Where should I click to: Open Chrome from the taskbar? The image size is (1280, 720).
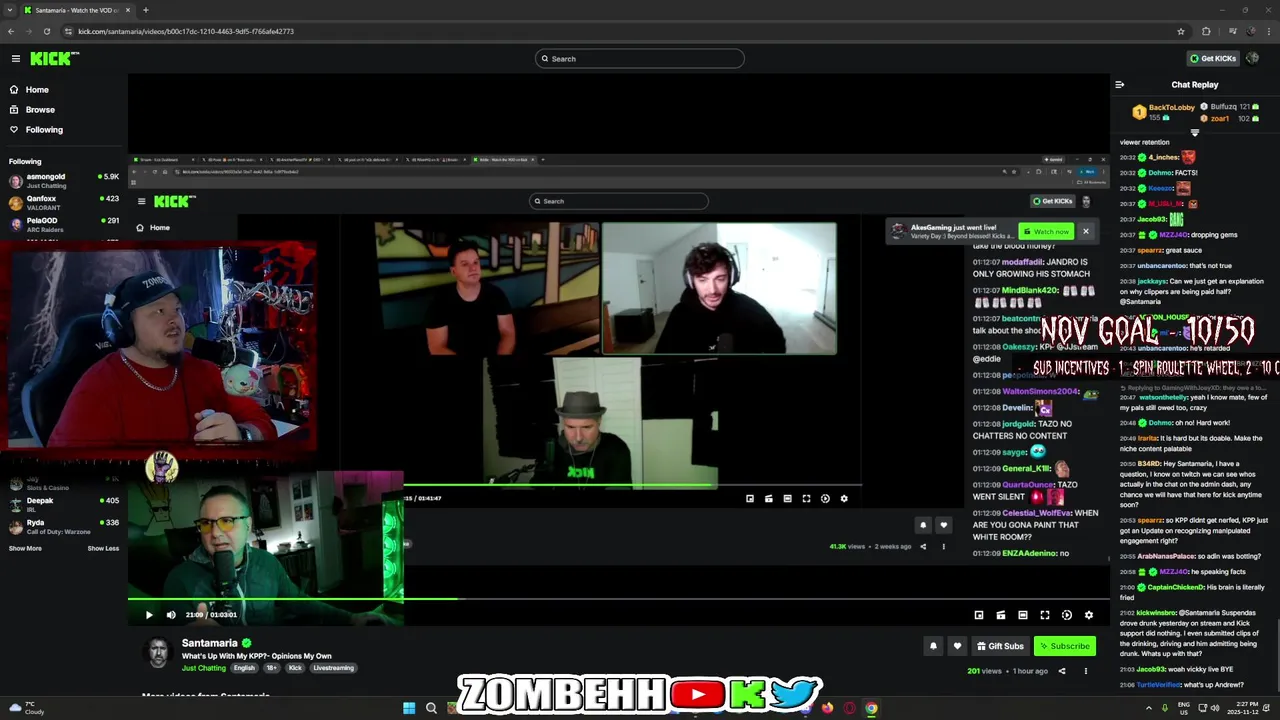pos(871,708)
